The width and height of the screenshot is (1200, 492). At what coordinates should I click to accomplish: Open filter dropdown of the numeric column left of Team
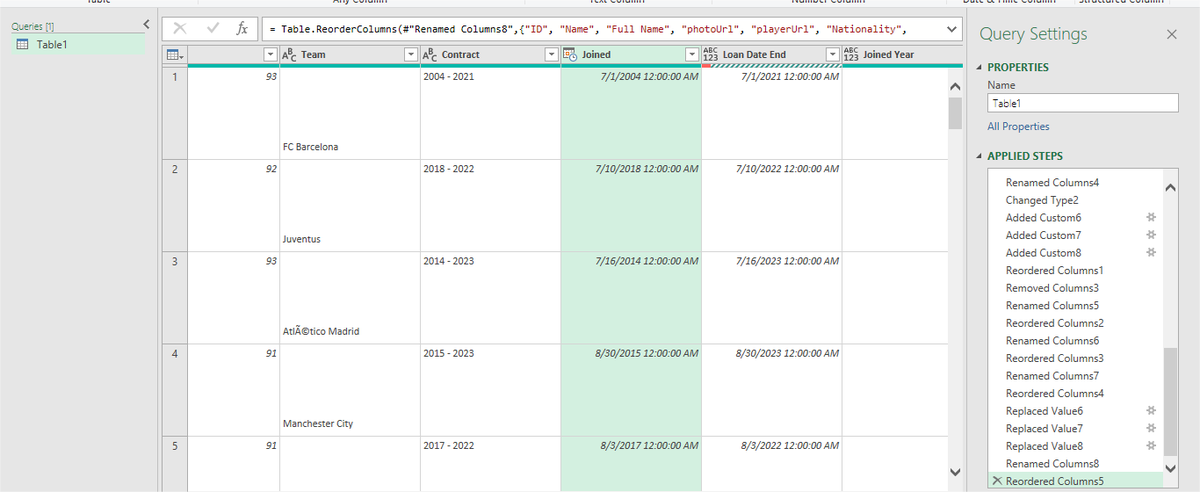[270, 55]
